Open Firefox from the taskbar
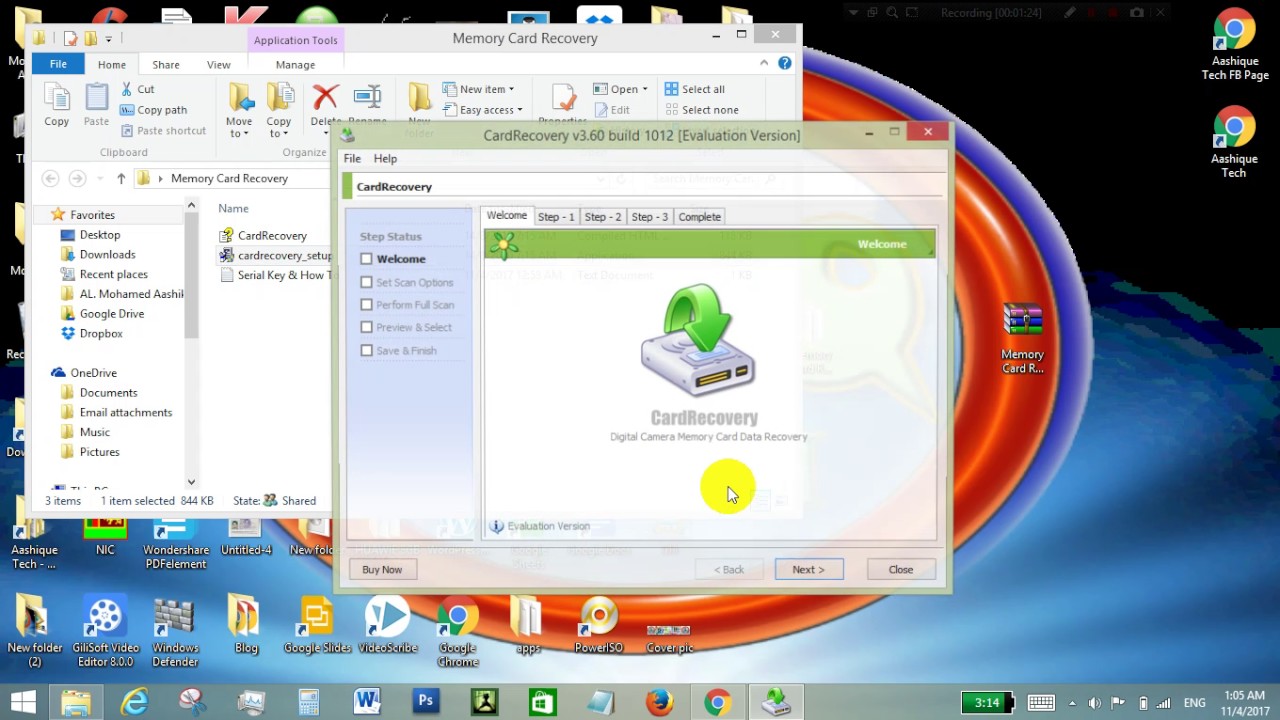Viewport: 1280px width, 720px height. coord(659,702)
